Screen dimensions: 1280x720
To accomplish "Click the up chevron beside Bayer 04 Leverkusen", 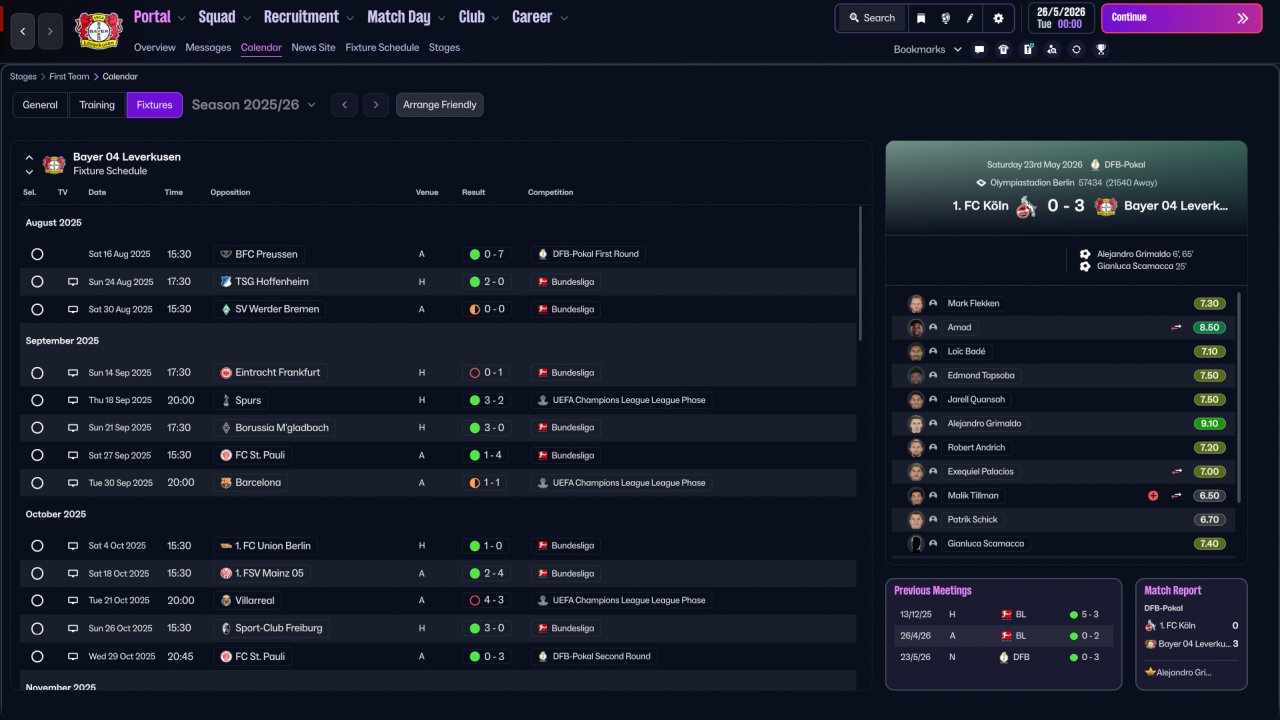I will pos(29,158).
